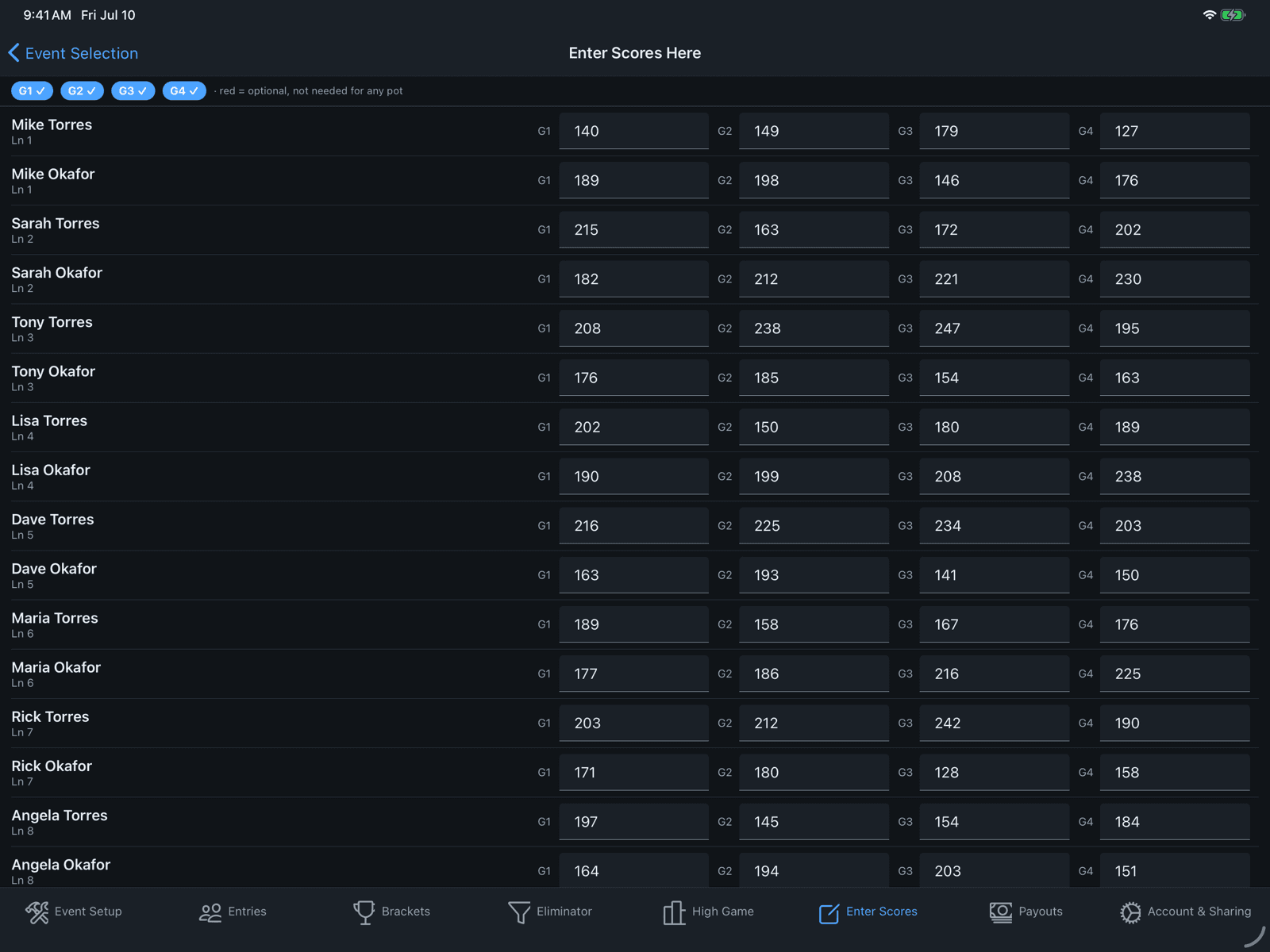Select the Dave Torres player name
The image size is (1270, 952).
pyautogui.click(x=52, y=519)
